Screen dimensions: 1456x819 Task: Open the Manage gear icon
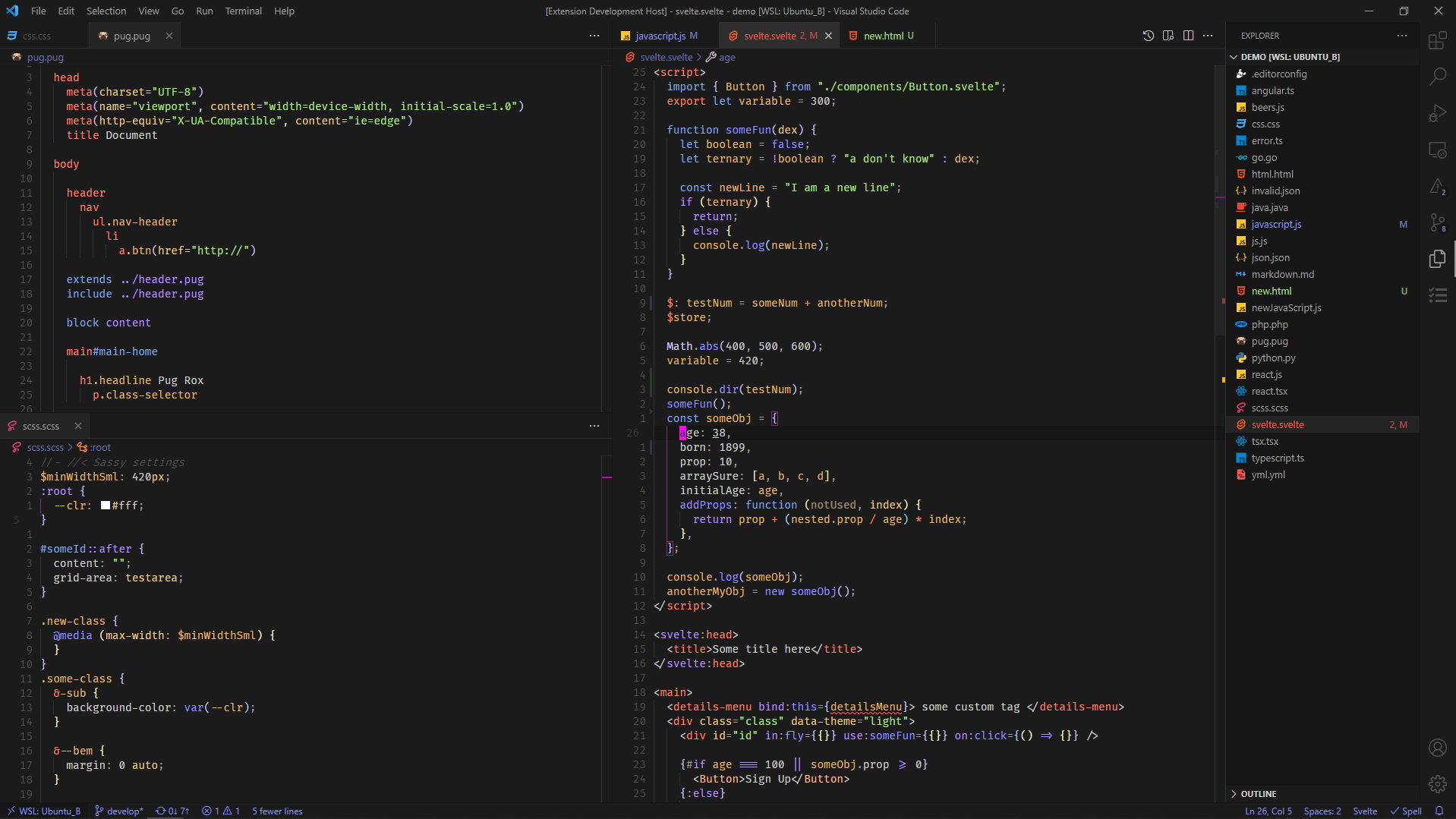1437,784
